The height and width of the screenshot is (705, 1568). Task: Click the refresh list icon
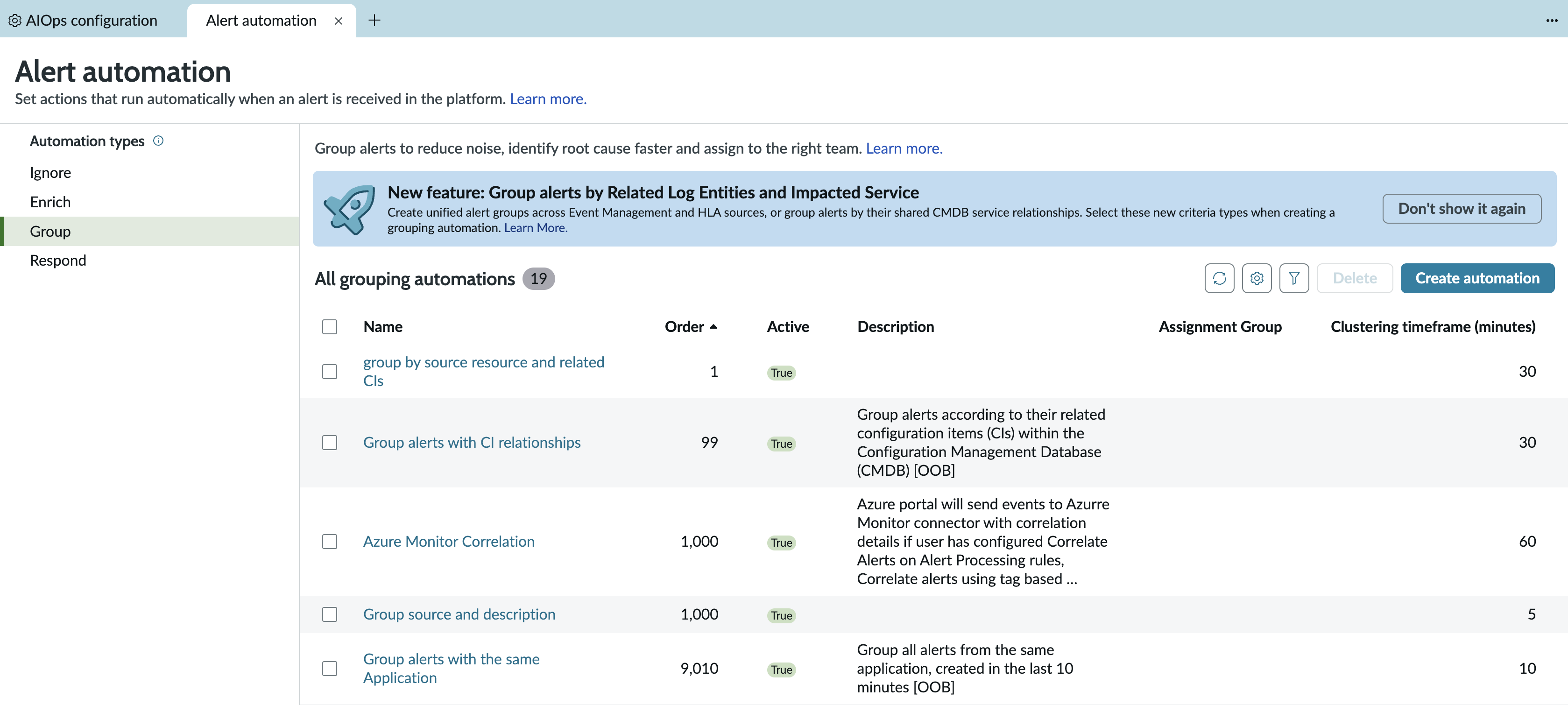(1219, 278)
